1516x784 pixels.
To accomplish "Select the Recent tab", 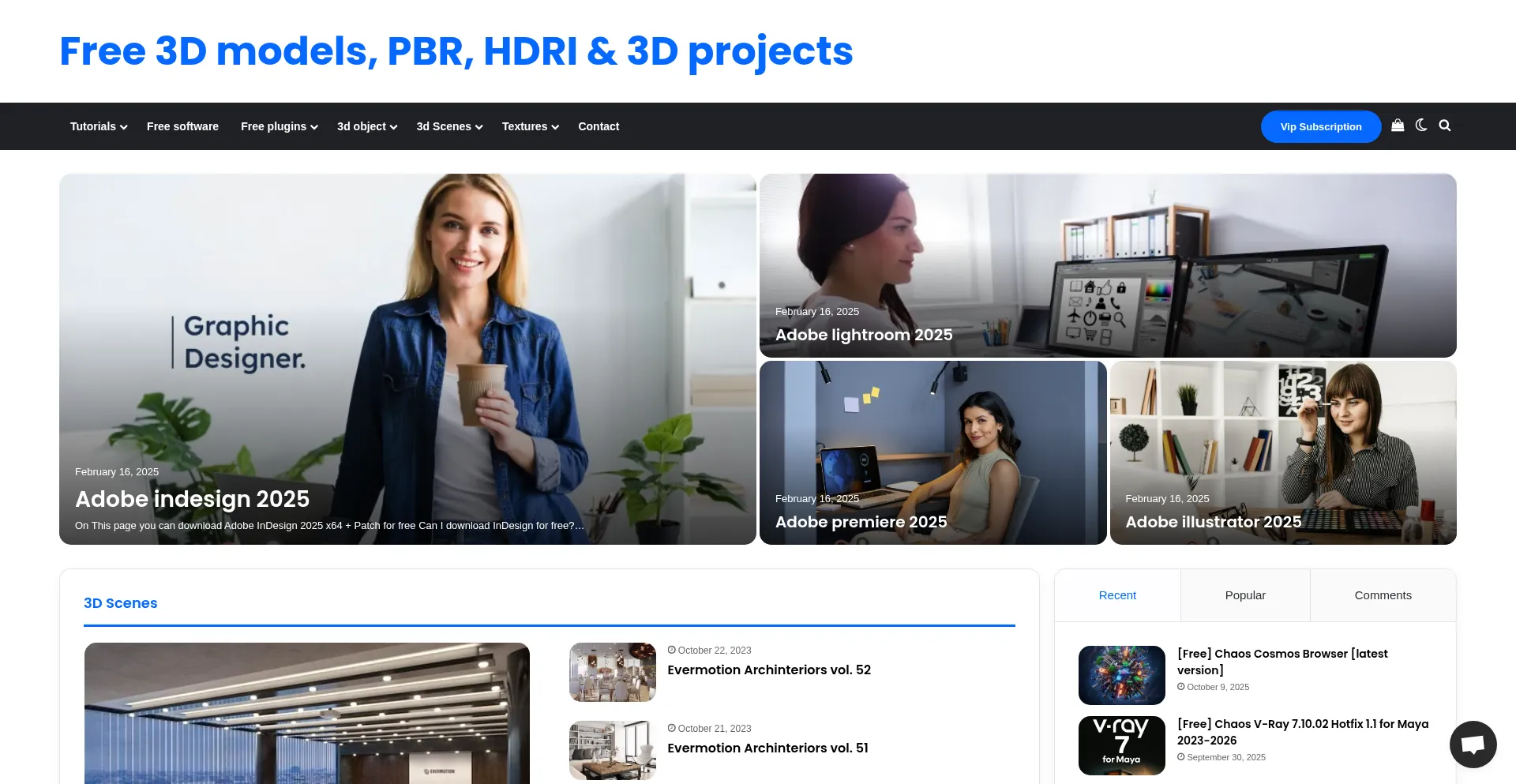I will pyautogui.click(x=1117, y=595).
